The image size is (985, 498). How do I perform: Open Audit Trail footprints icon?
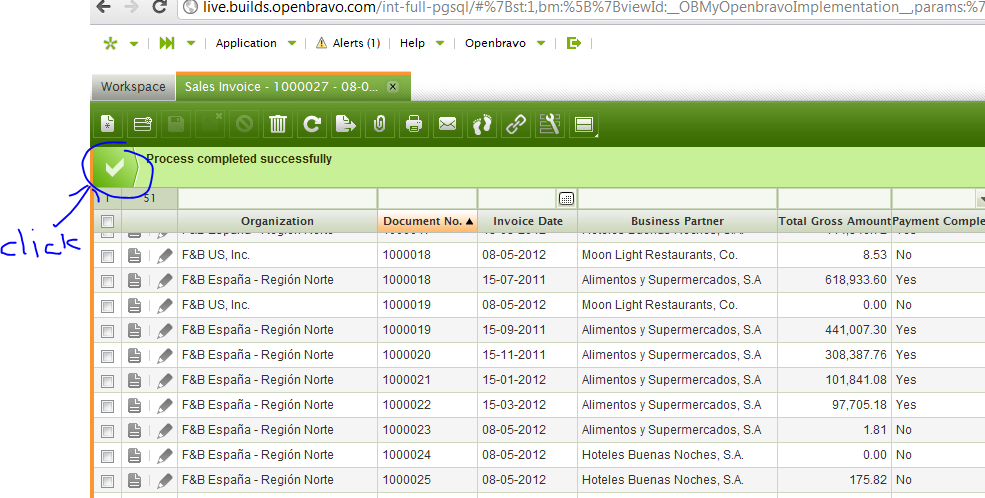pos(482,124)
